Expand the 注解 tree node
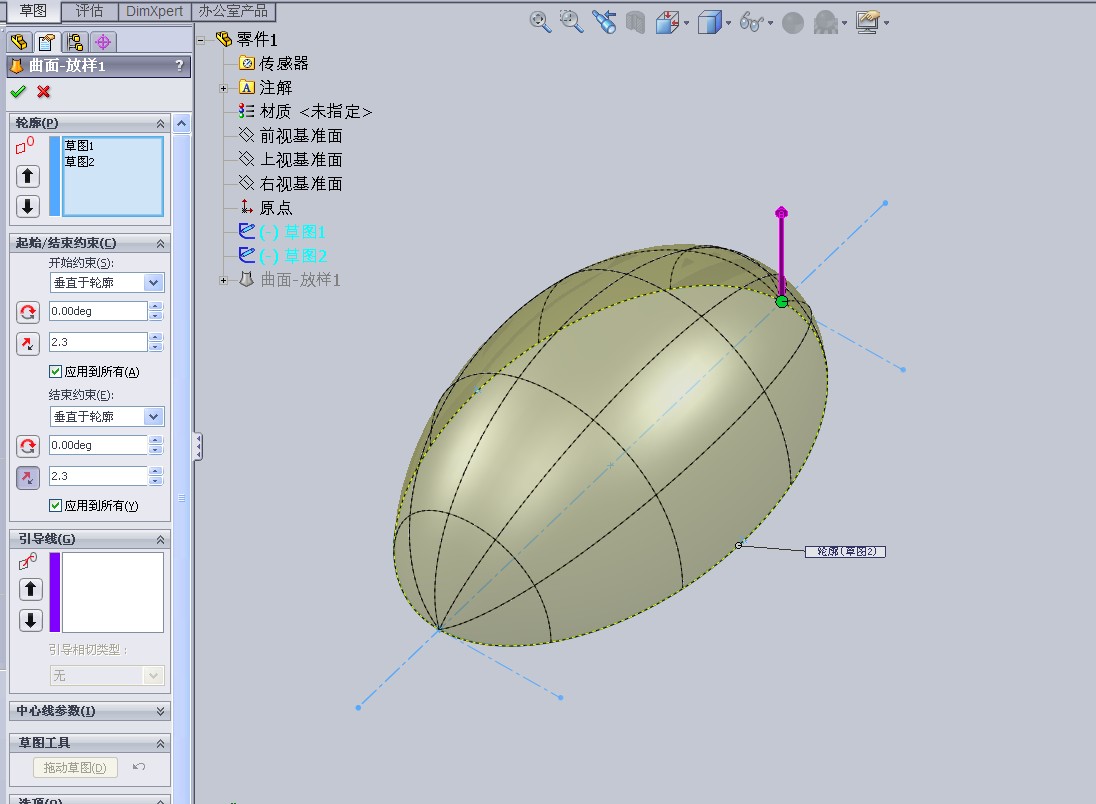The height and width of the screenshot is (804, 1096). coord(223,88)
